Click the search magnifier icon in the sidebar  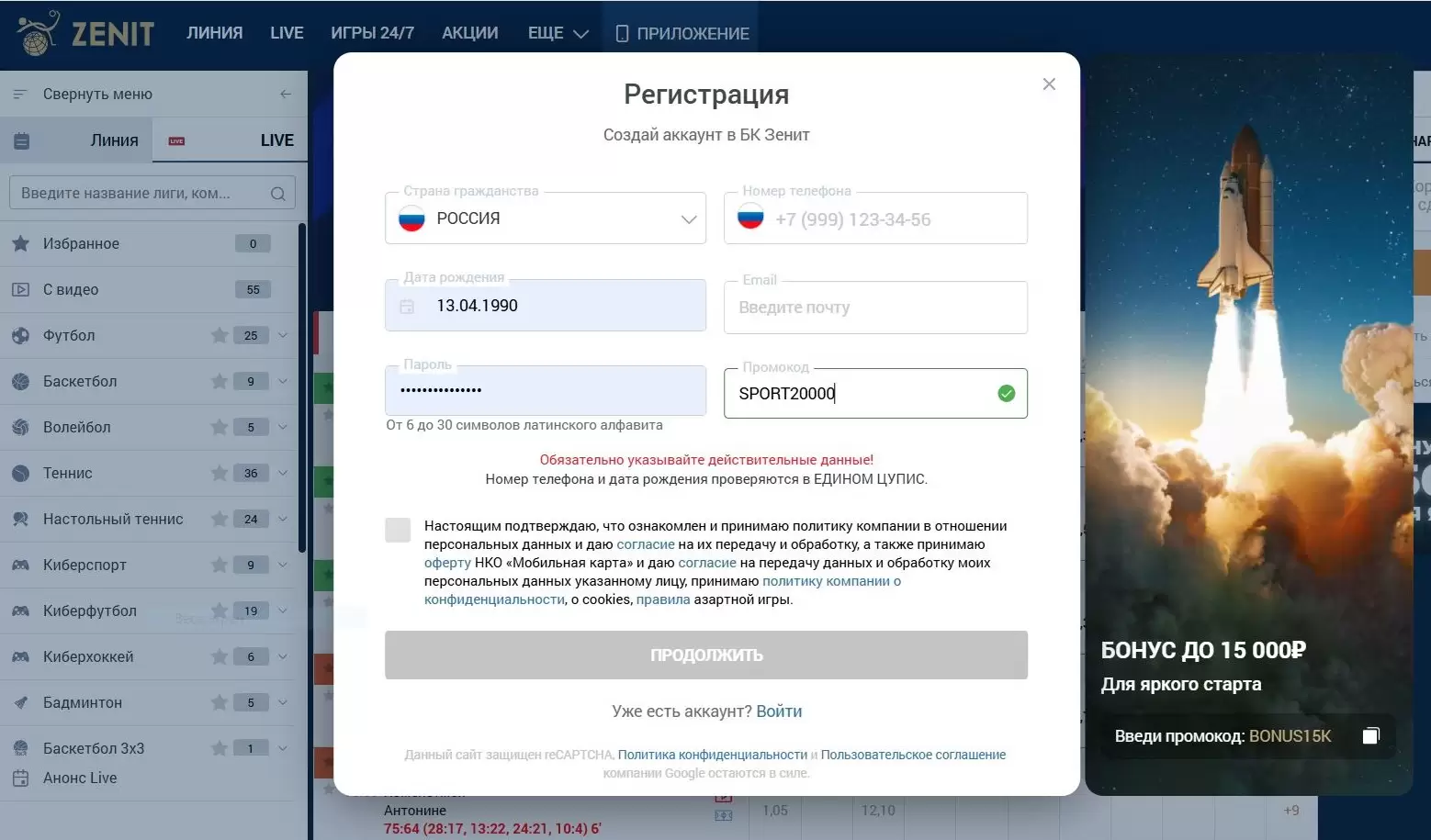(277, 193)
